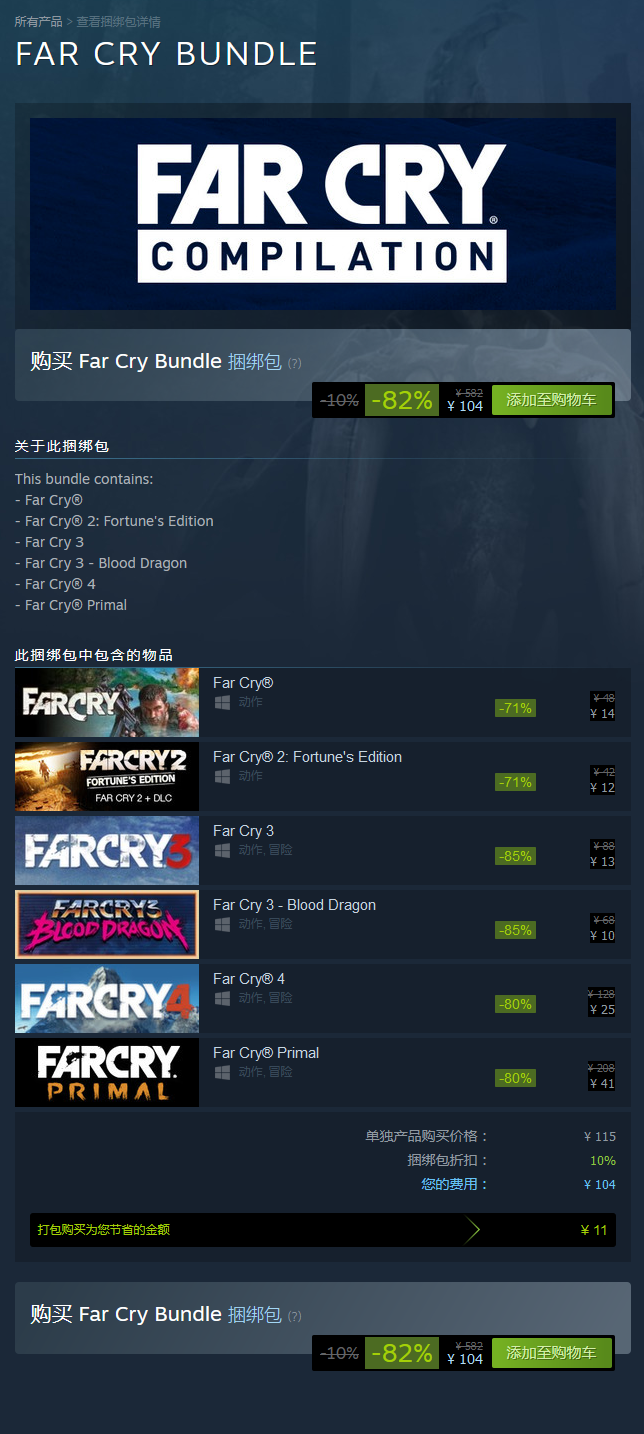Viewport: 644px width, 1434px height.
Task: Open the Far Cry 2 Fortune's Edition thumbnail
Action: [x=107, y=776]
